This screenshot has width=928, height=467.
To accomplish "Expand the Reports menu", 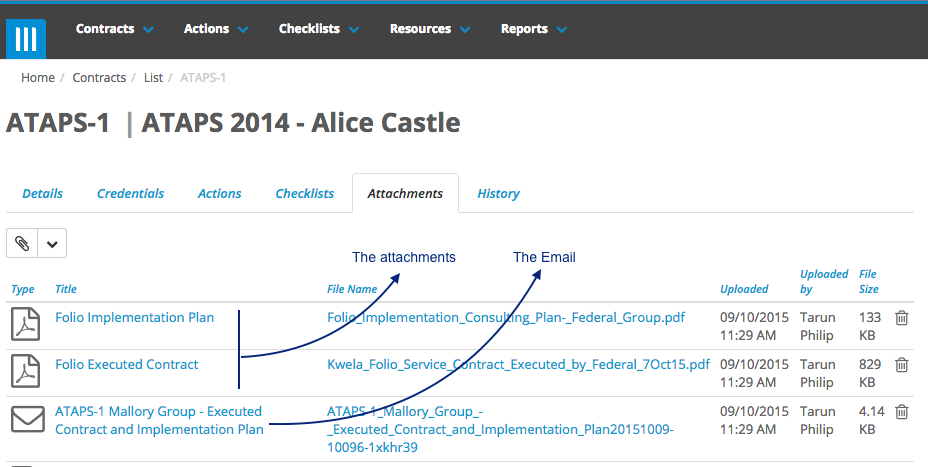I will pyautogui.click(x=533, y=29).
